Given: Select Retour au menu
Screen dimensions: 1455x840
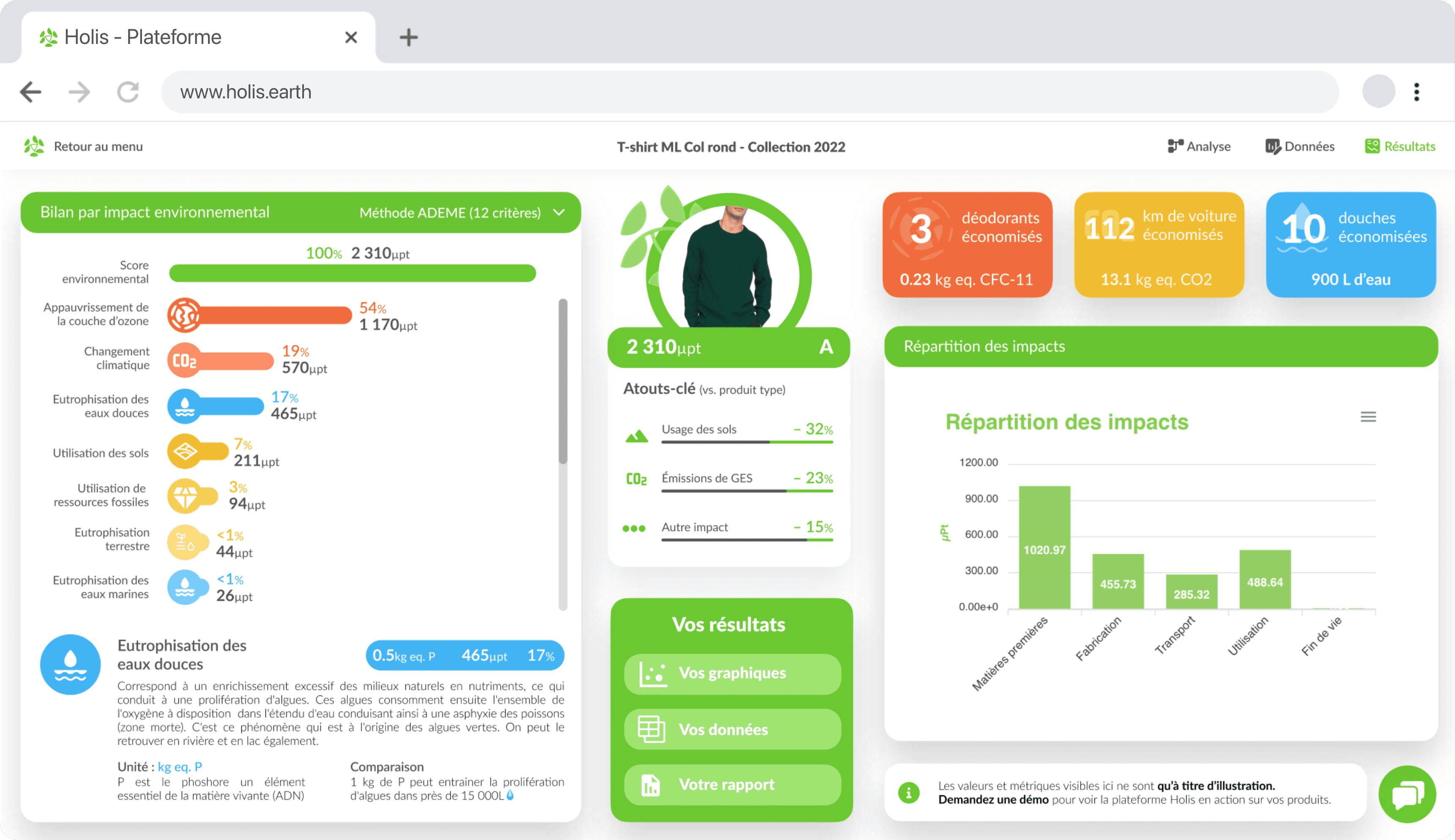Looking at the screenshot, I should (98, 146).
